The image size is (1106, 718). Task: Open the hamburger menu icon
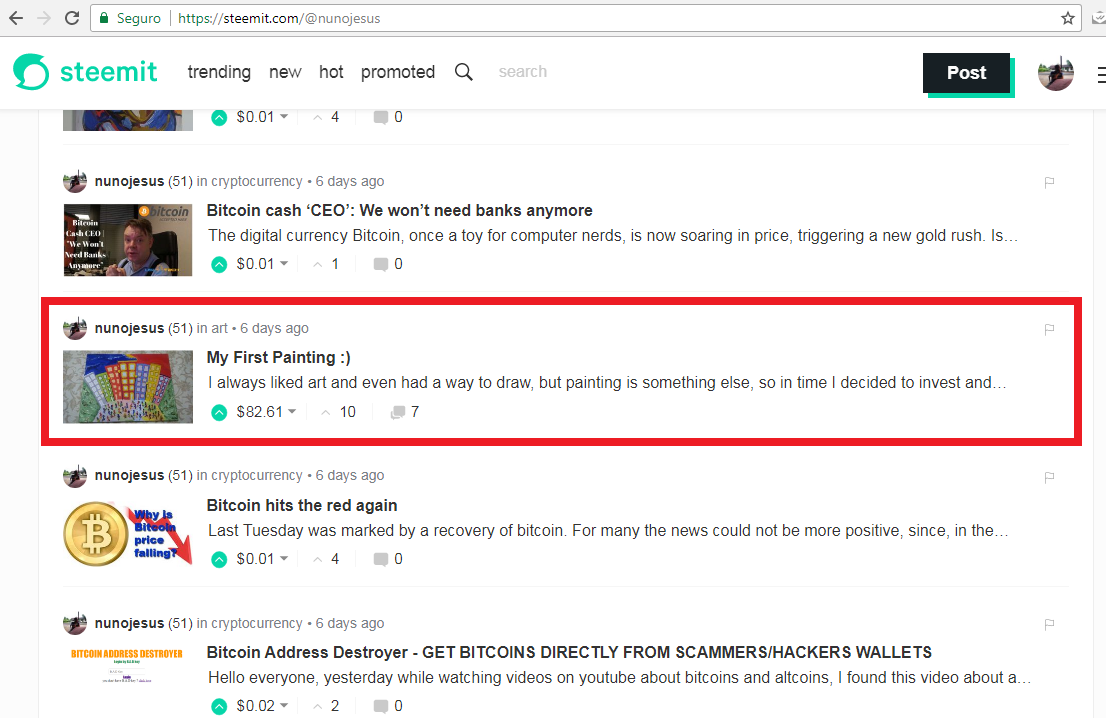1101,73
